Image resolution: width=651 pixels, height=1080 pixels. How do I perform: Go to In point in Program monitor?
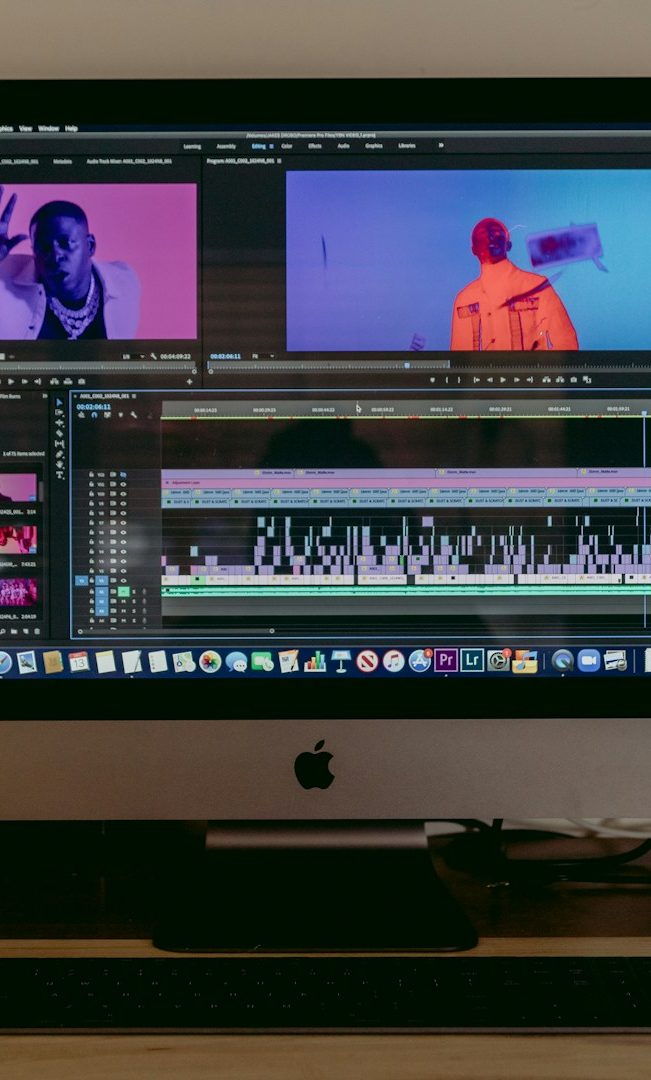[476, 380]
